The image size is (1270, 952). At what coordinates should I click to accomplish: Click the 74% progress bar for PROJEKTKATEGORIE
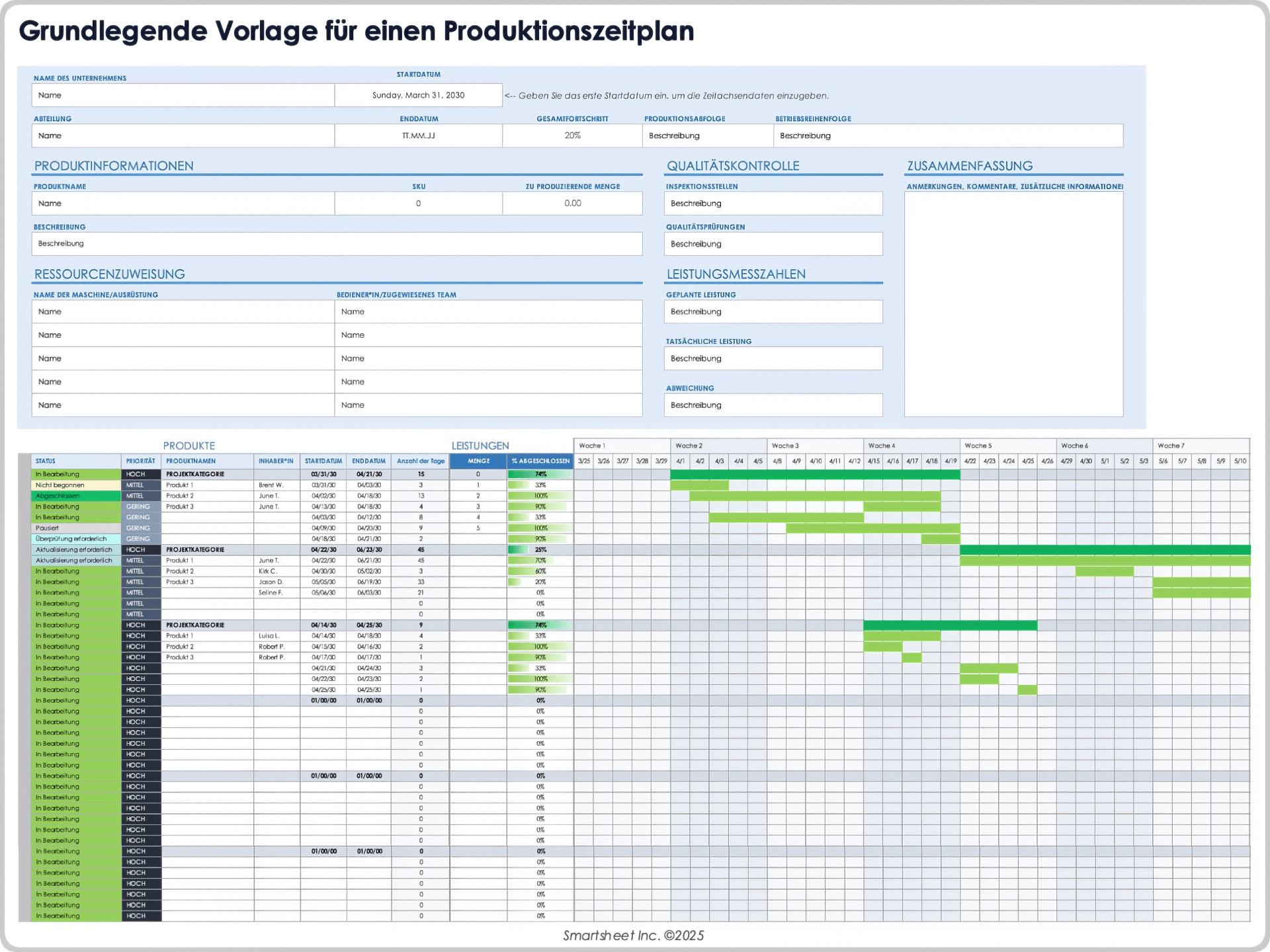(x=539, y=474)
